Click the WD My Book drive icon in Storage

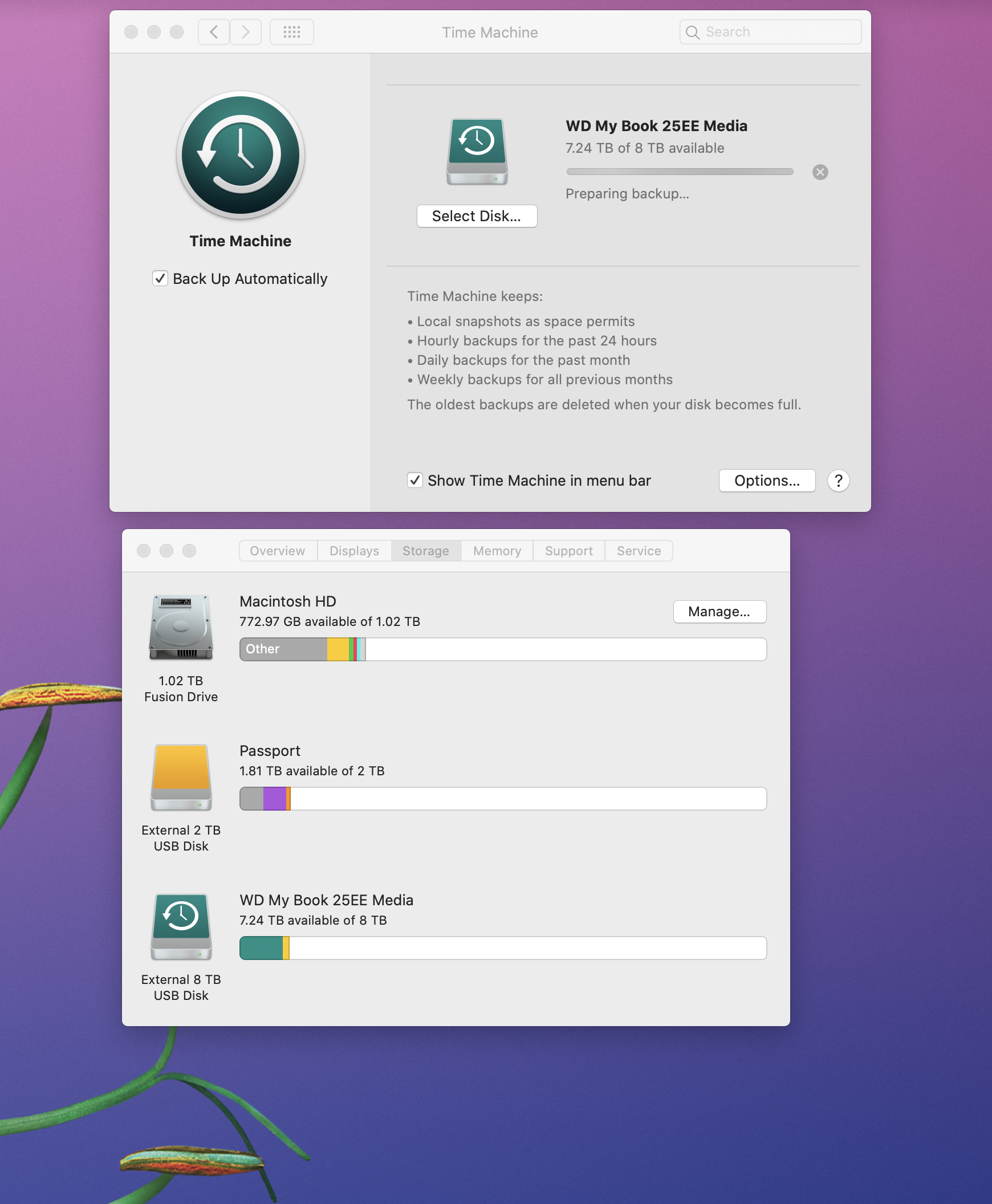[181, 926]
